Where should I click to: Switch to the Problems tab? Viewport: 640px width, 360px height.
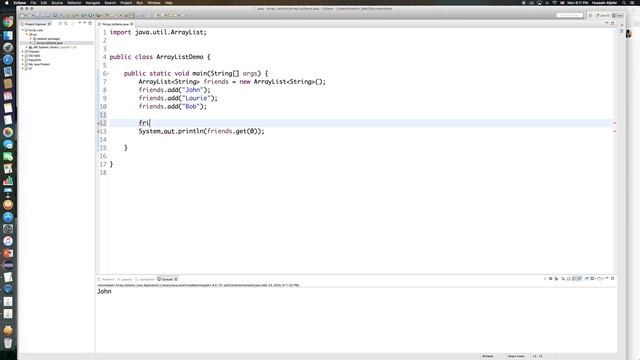click(106, 279)
